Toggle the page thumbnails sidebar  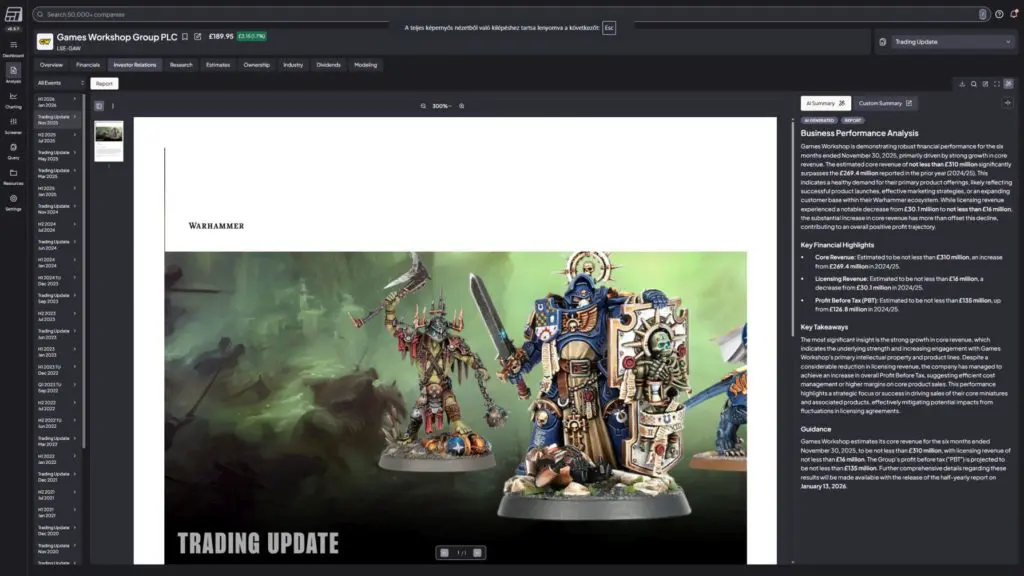point(99,106)
